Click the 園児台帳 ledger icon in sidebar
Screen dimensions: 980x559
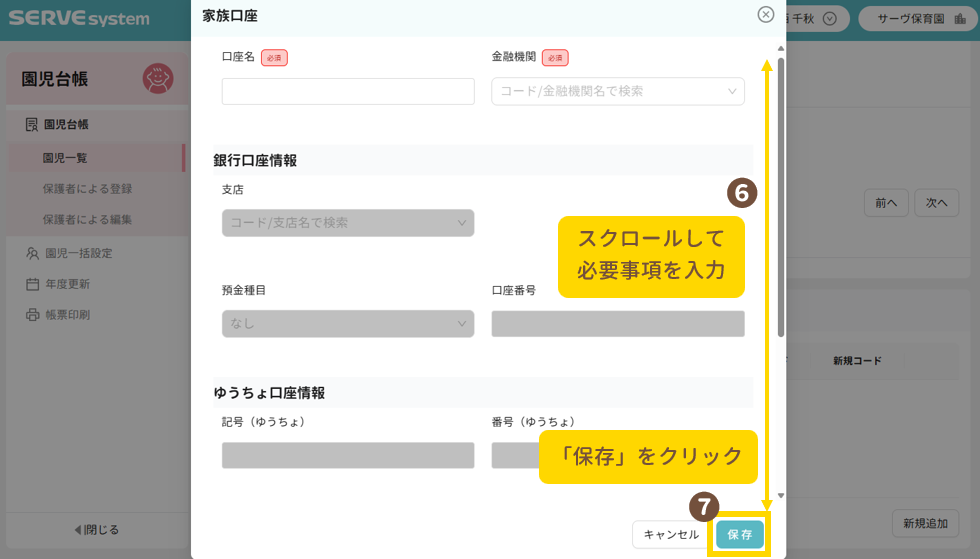pyautogui.click(x=30, y=125)
